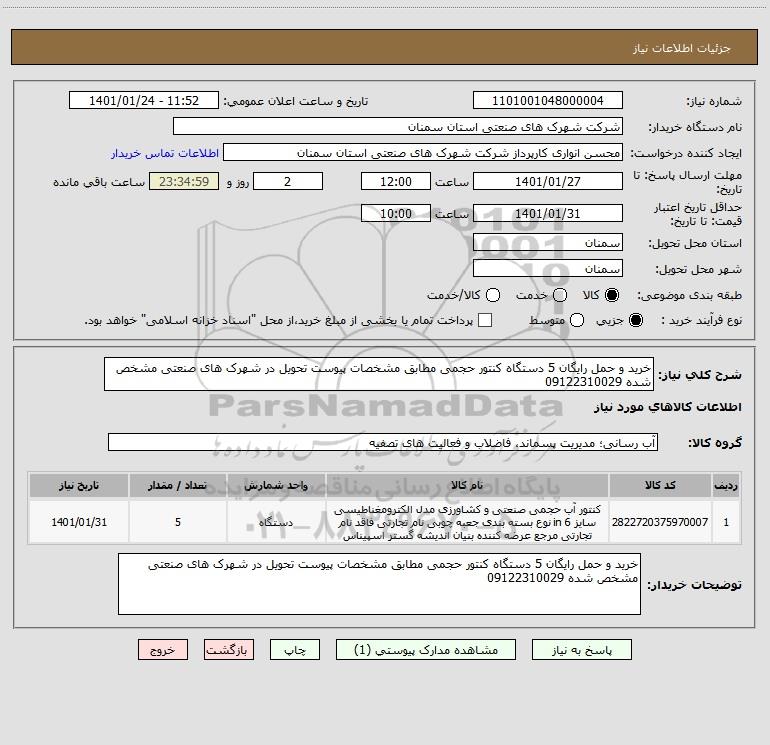Click the delivery province field سمنان
The width and height of the screenshot is (770, 745).
[x=548, y=243]
